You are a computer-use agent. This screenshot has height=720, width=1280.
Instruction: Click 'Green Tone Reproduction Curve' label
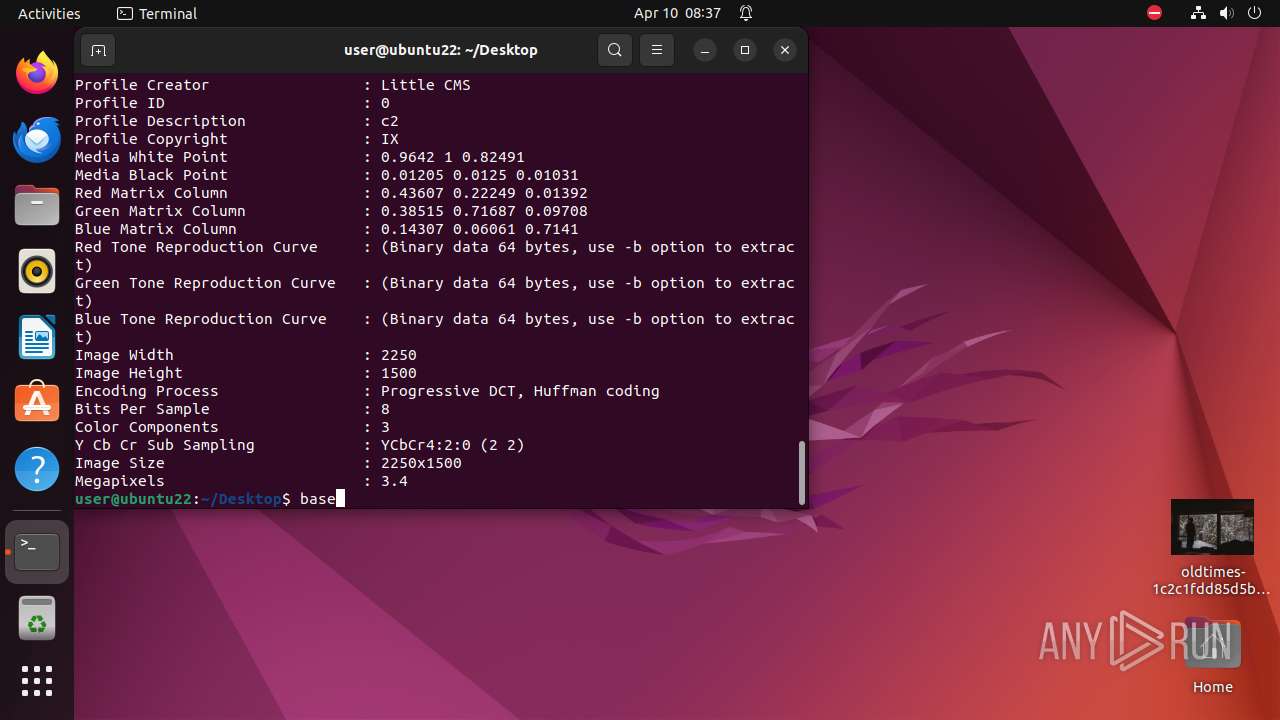click(x=205, y=283)
